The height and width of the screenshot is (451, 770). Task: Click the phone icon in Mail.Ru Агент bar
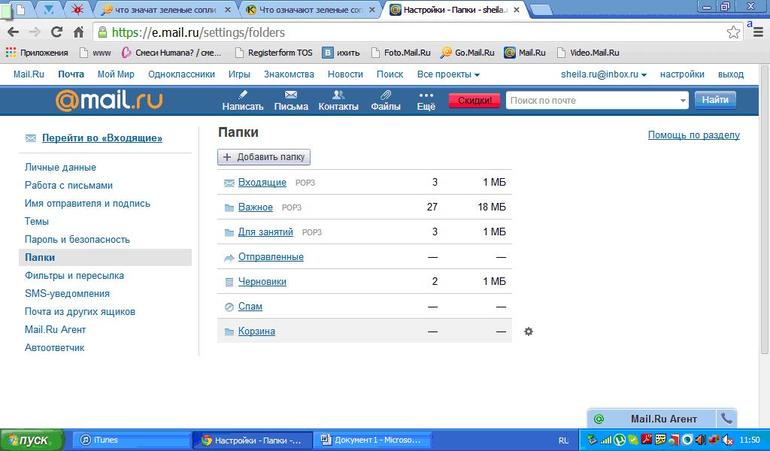click(x=727, y=418)
